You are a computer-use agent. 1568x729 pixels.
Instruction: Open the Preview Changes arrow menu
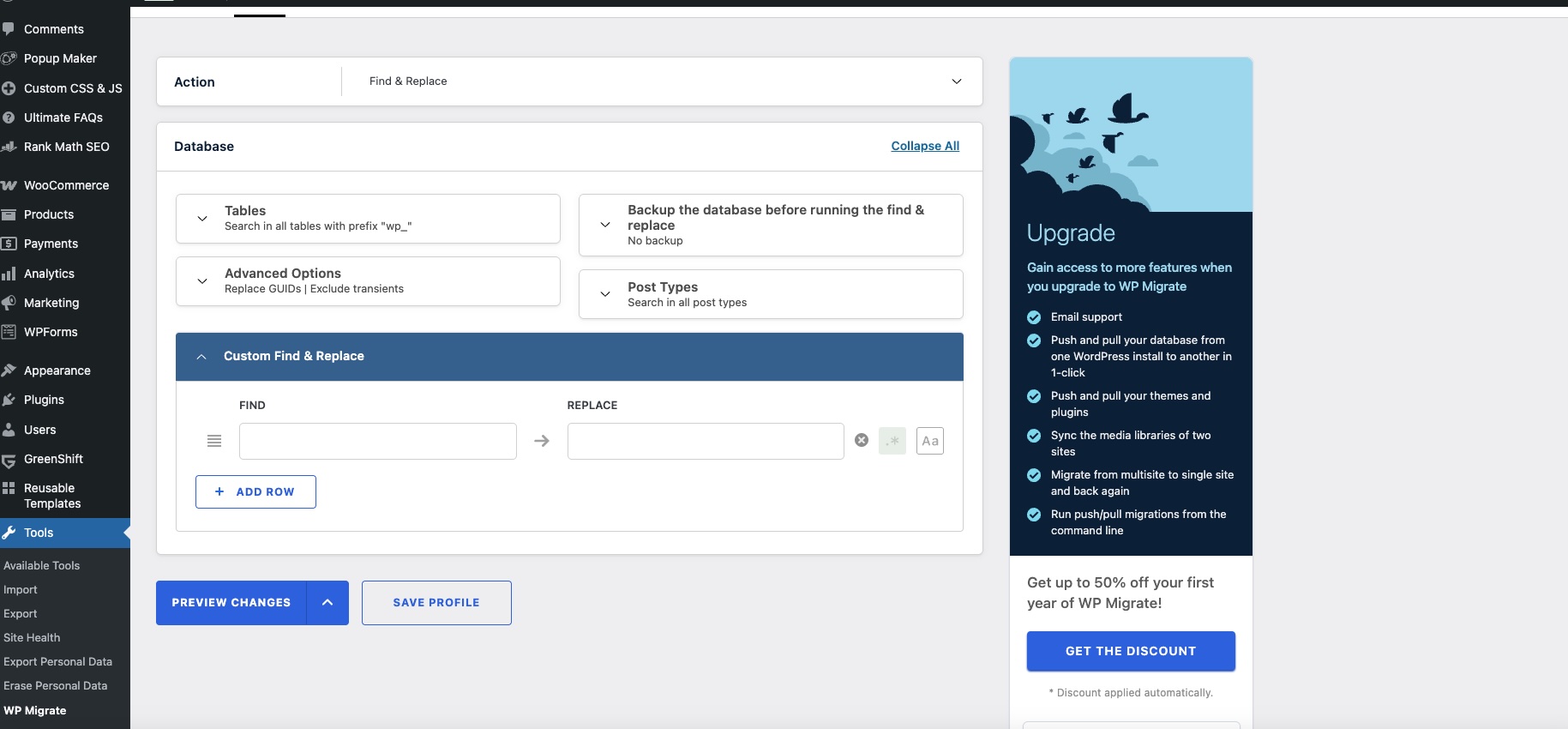(x=327, y=603)
